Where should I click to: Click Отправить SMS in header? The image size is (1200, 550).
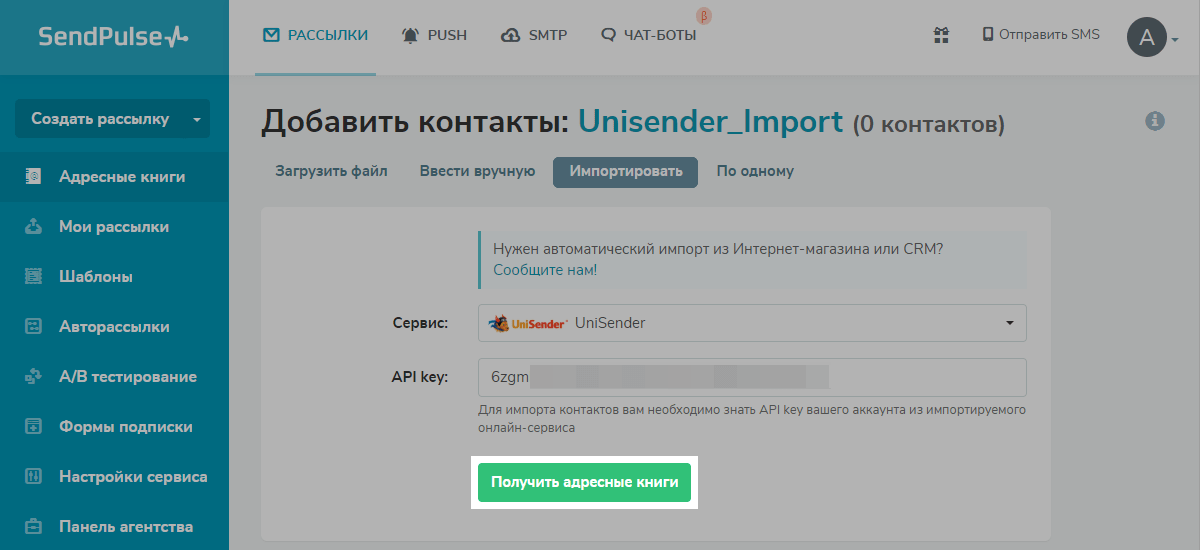click(x=1041, y=35)
